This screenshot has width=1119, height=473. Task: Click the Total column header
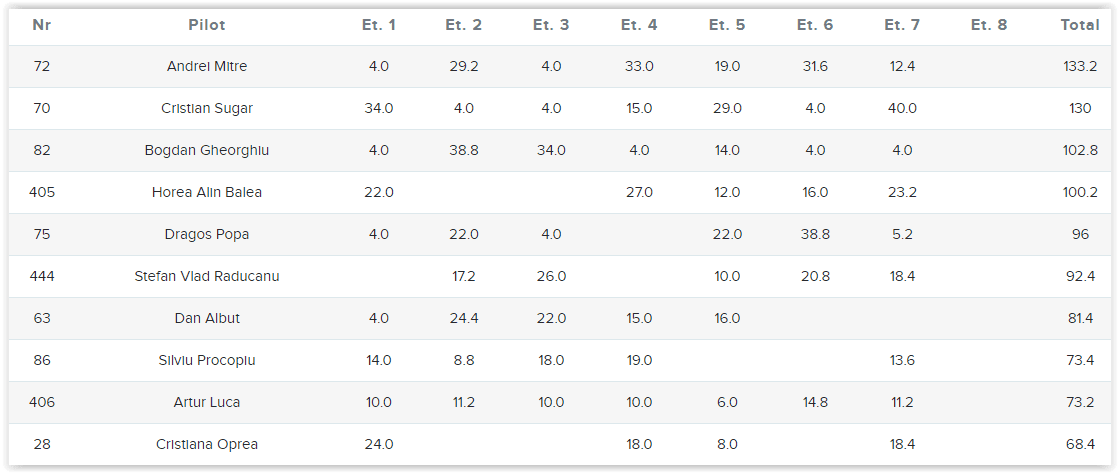point(1080,26)
